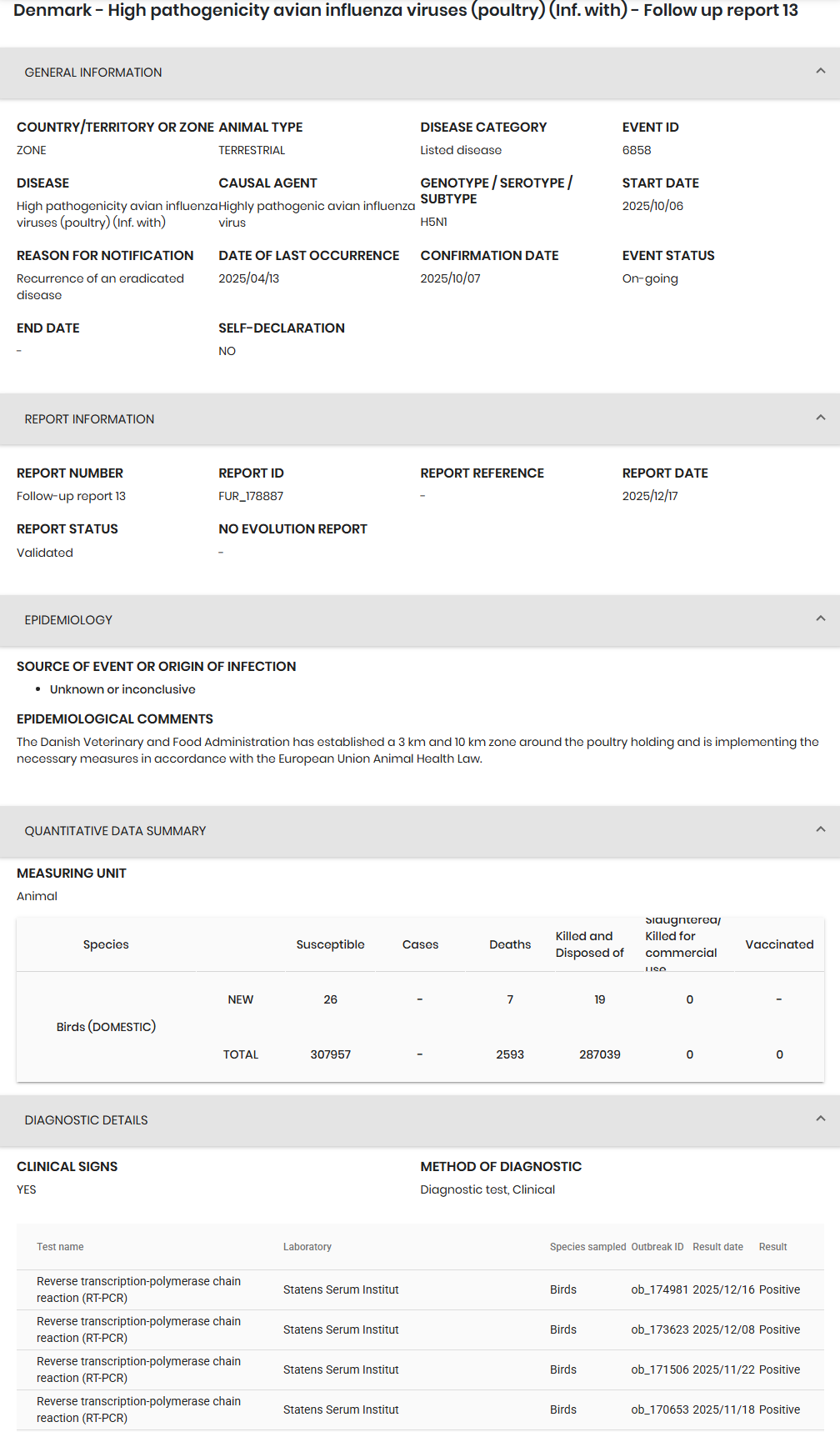840x1432 pixels.
Task: Click the Birds (DOMESTIC) species cell
Action: coord(106,1027)
